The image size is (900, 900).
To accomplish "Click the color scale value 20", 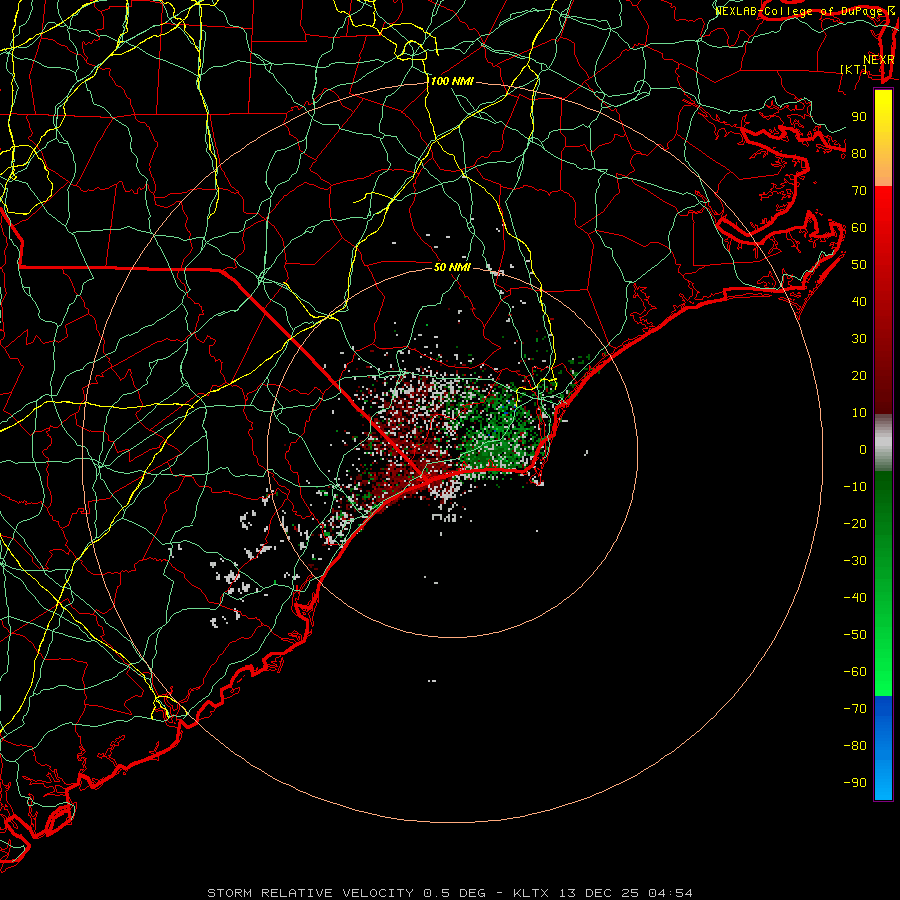I will (x=859, y=376).
